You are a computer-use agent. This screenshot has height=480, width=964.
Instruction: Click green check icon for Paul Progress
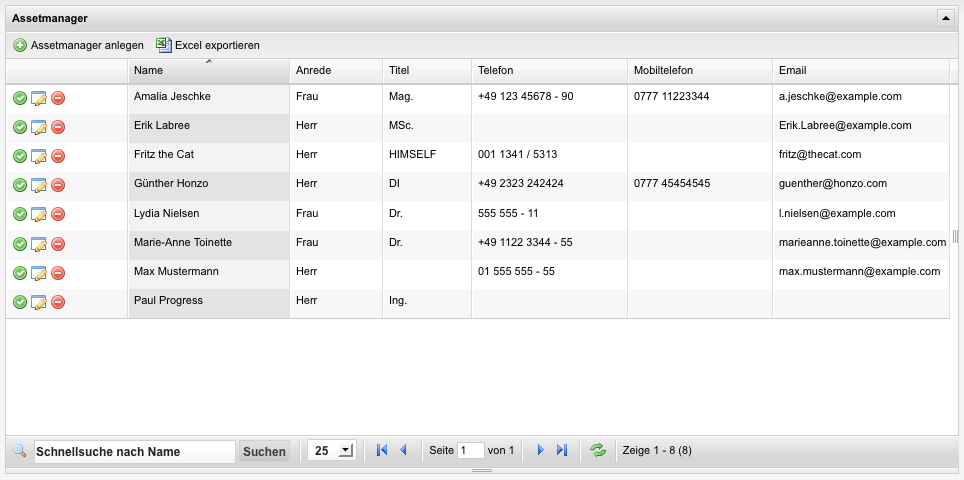(x=20, y=302)
